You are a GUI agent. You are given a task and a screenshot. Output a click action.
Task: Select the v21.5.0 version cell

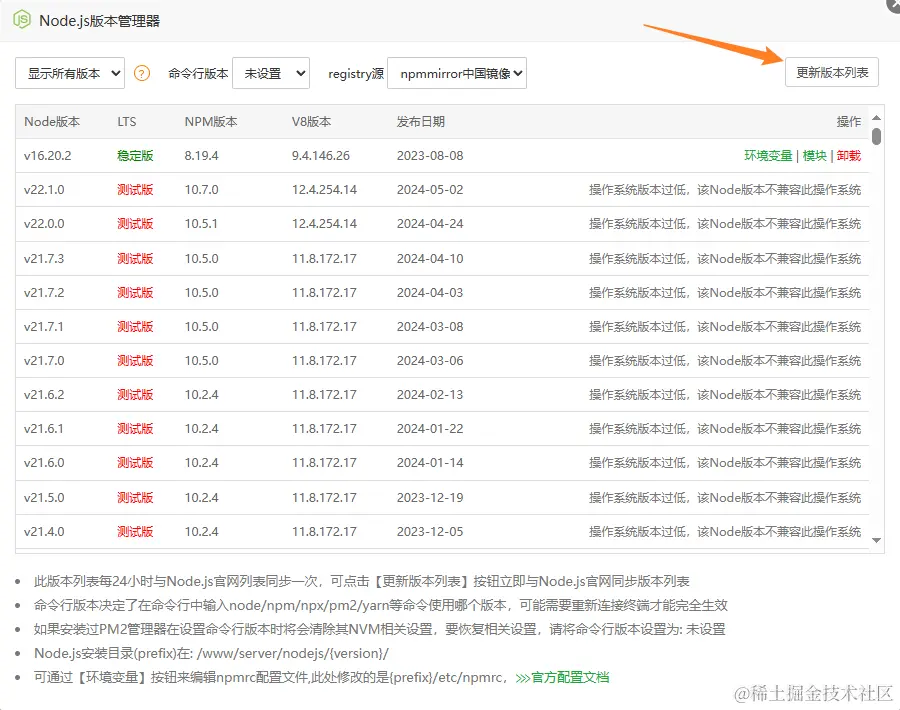(44, 497)
